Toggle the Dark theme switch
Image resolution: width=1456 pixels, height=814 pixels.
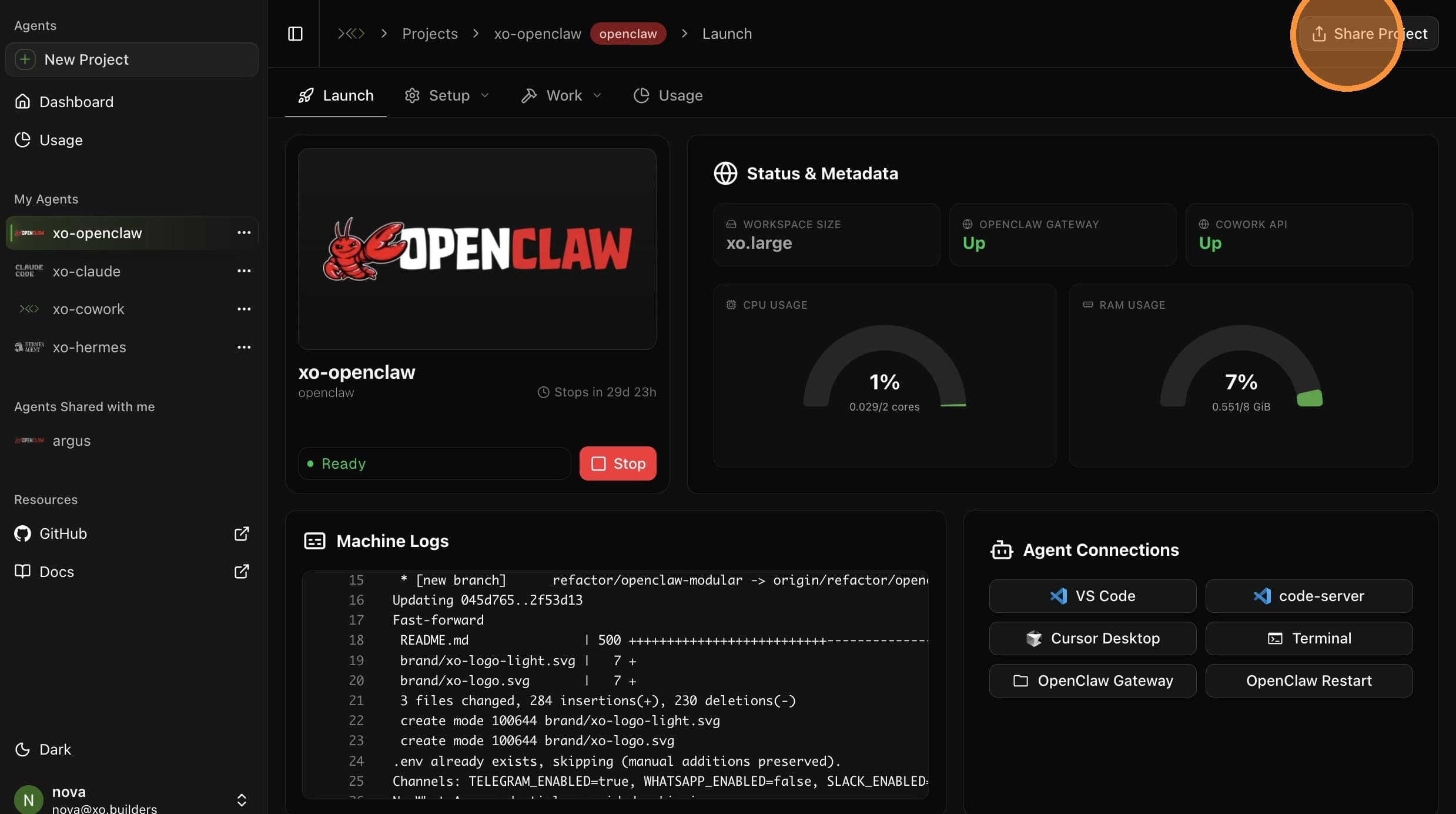tap(43, 749)
